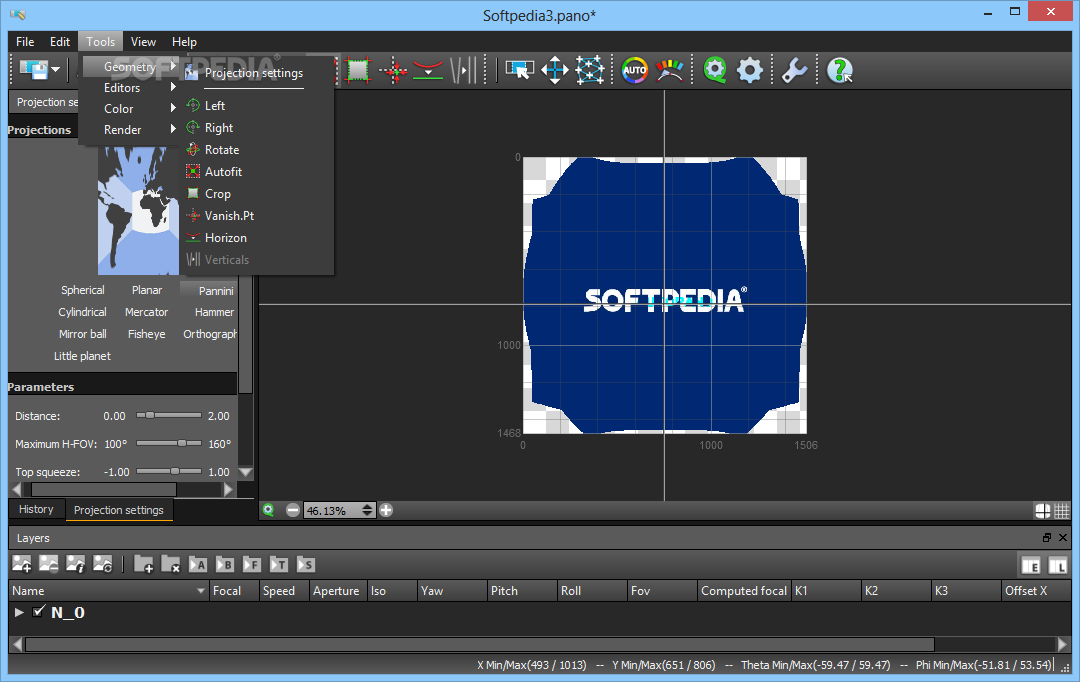
Task: Switch to the History tab
Action: point(37,509)
